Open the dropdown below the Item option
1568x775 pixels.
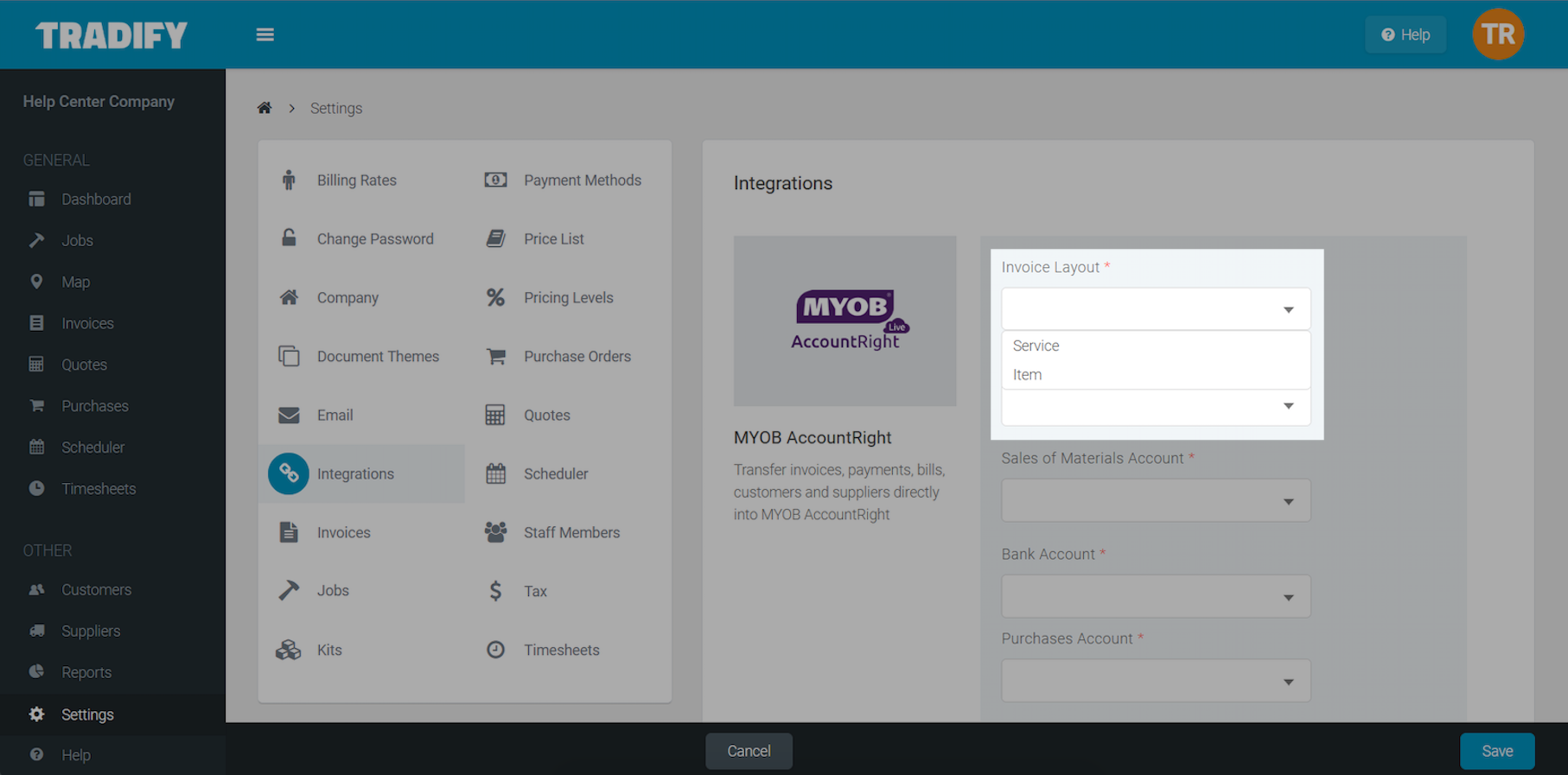(x=1156, y=406)
